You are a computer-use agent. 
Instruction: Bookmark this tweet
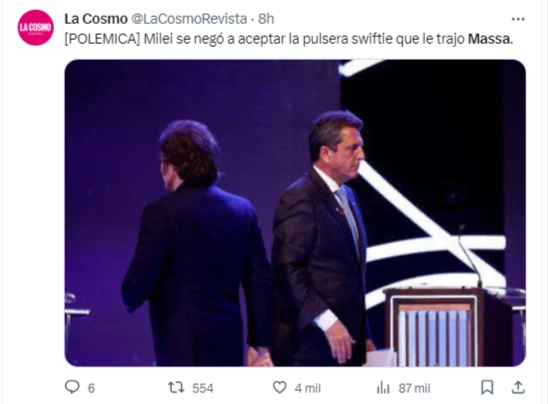click(x=487, y=388)
